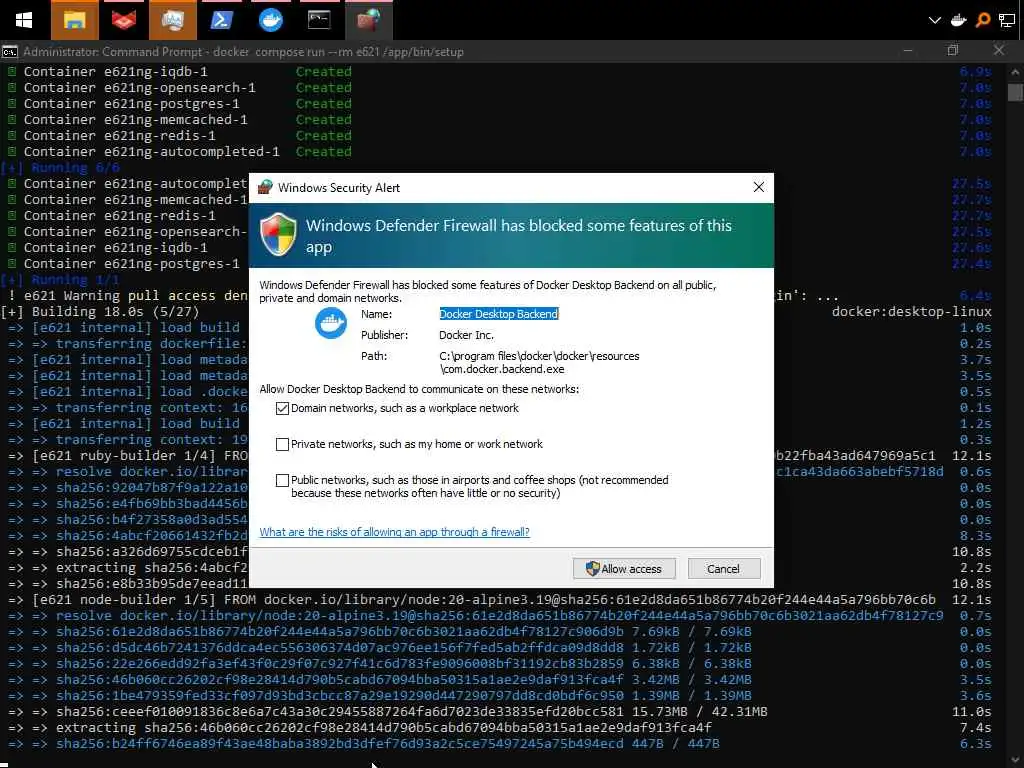Click the node-builder 1/5 FROM line
This screenshot has height=768, width=1024.
click(x=472, y=600)
